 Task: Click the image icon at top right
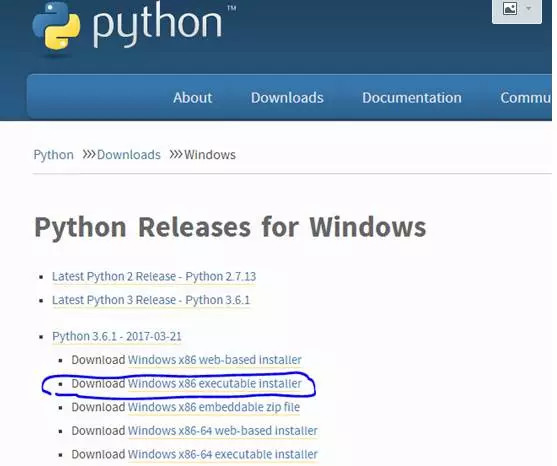510,9
